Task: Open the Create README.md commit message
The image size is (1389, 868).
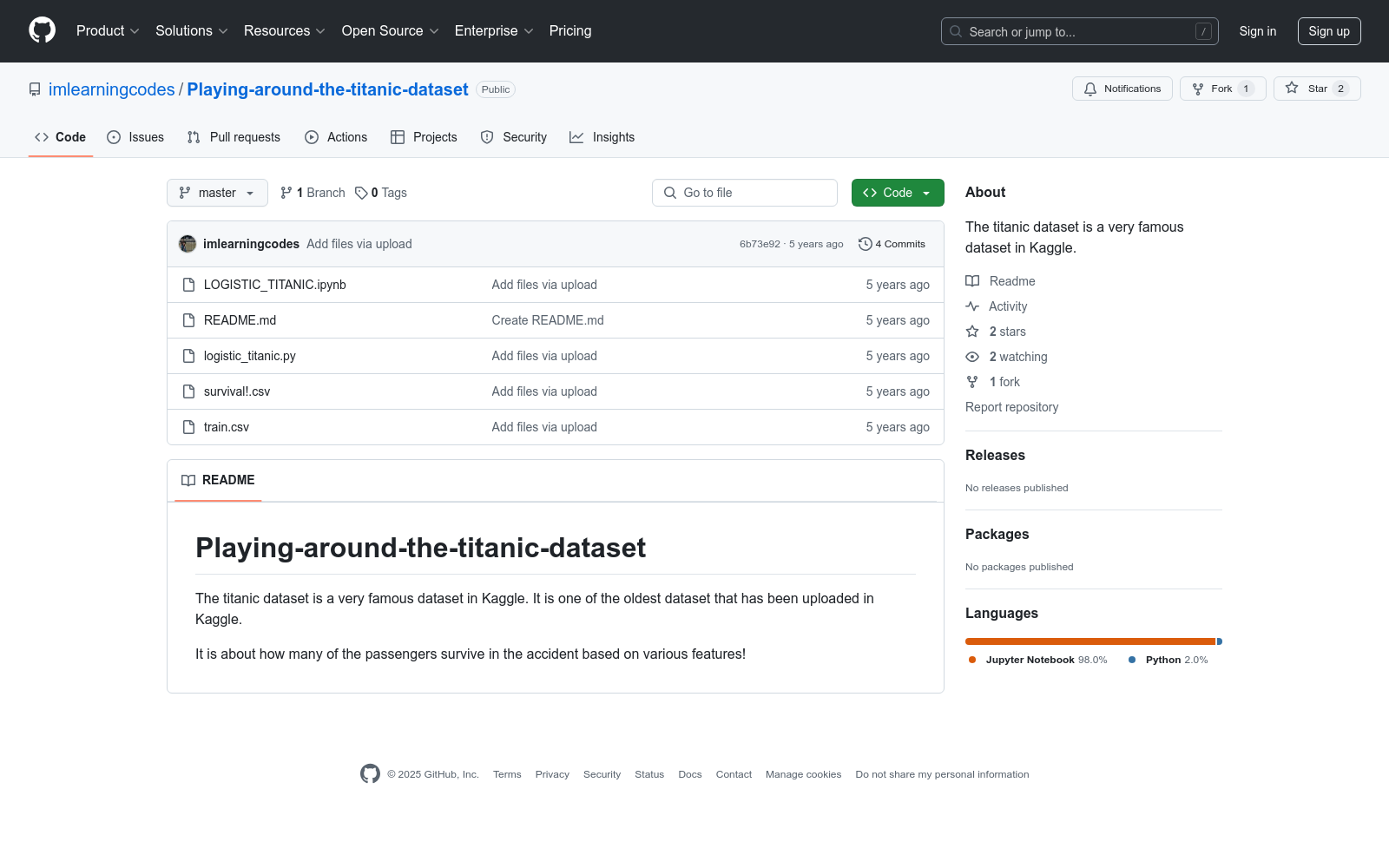Action: point(548,320)
